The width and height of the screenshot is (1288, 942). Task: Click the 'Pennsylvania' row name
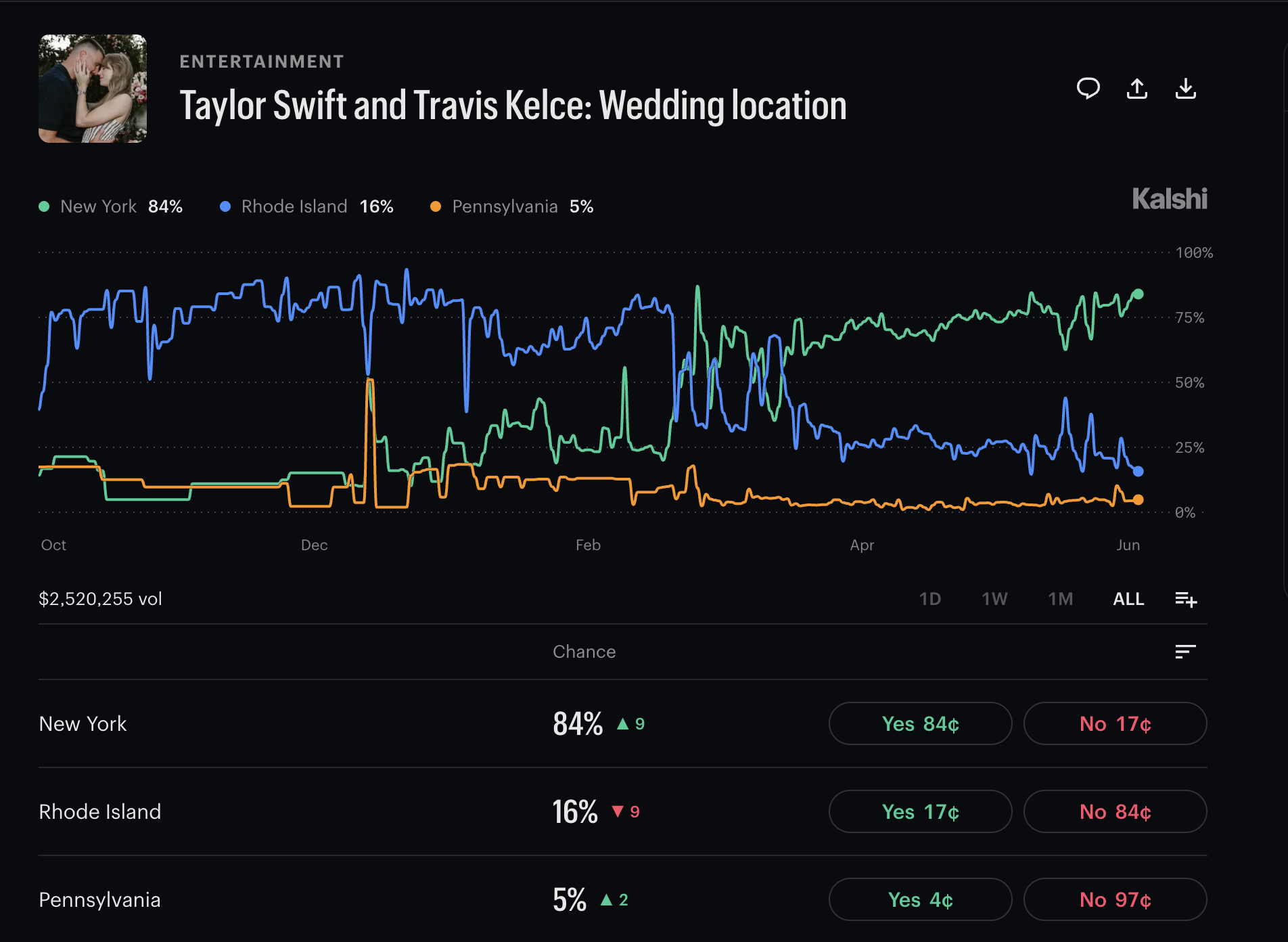(x=99, y=900)
